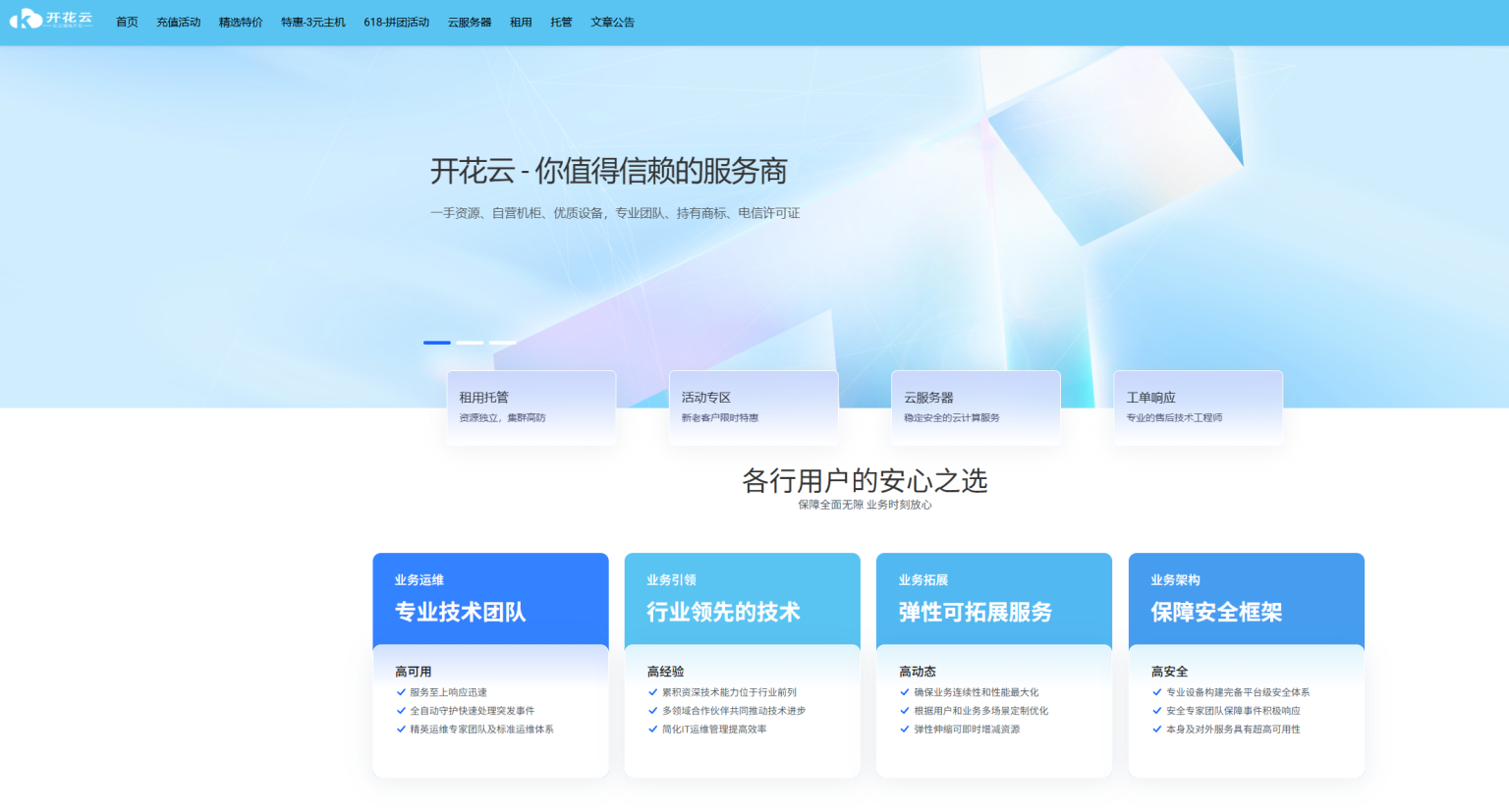Switch to the second carousel slide indicator
Viewport: 1509px width, 812px height.
click(x=470, y=343)
